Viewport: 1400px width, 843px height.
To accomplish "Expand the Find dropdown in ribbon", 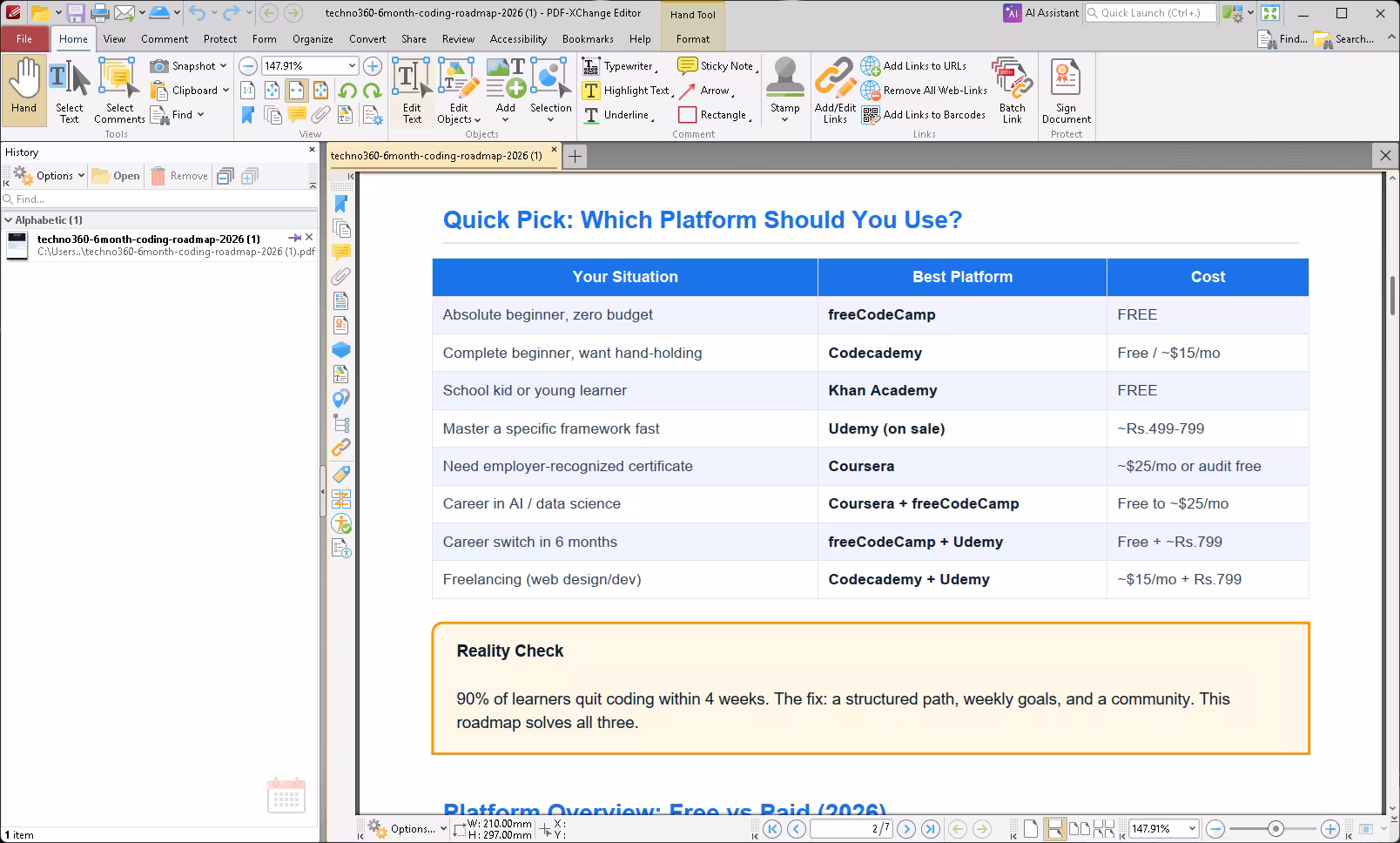I will [200, 115].
